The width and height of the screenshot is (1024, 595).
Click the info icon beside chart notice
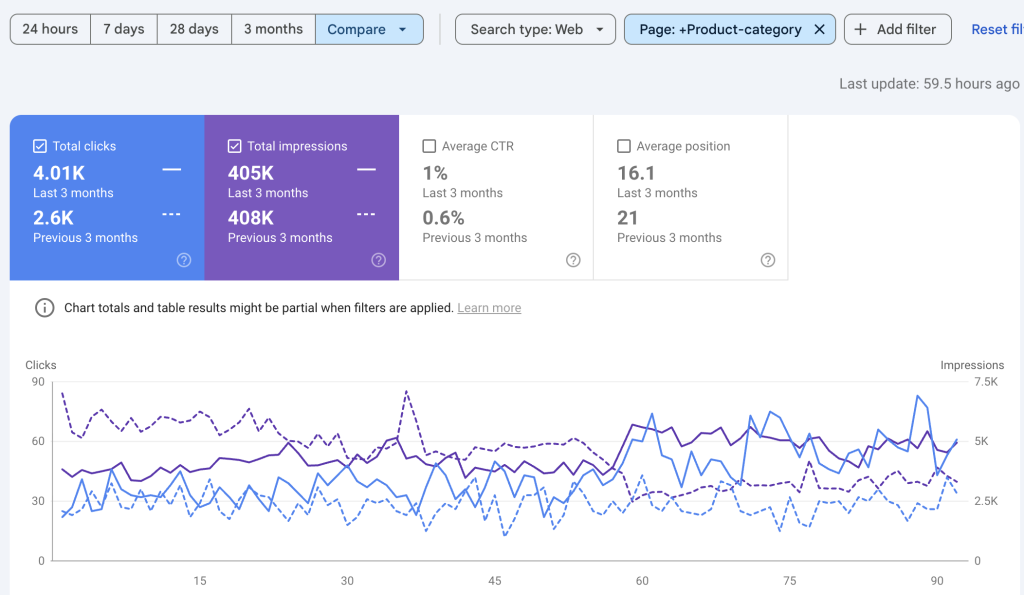pos(44,308)
